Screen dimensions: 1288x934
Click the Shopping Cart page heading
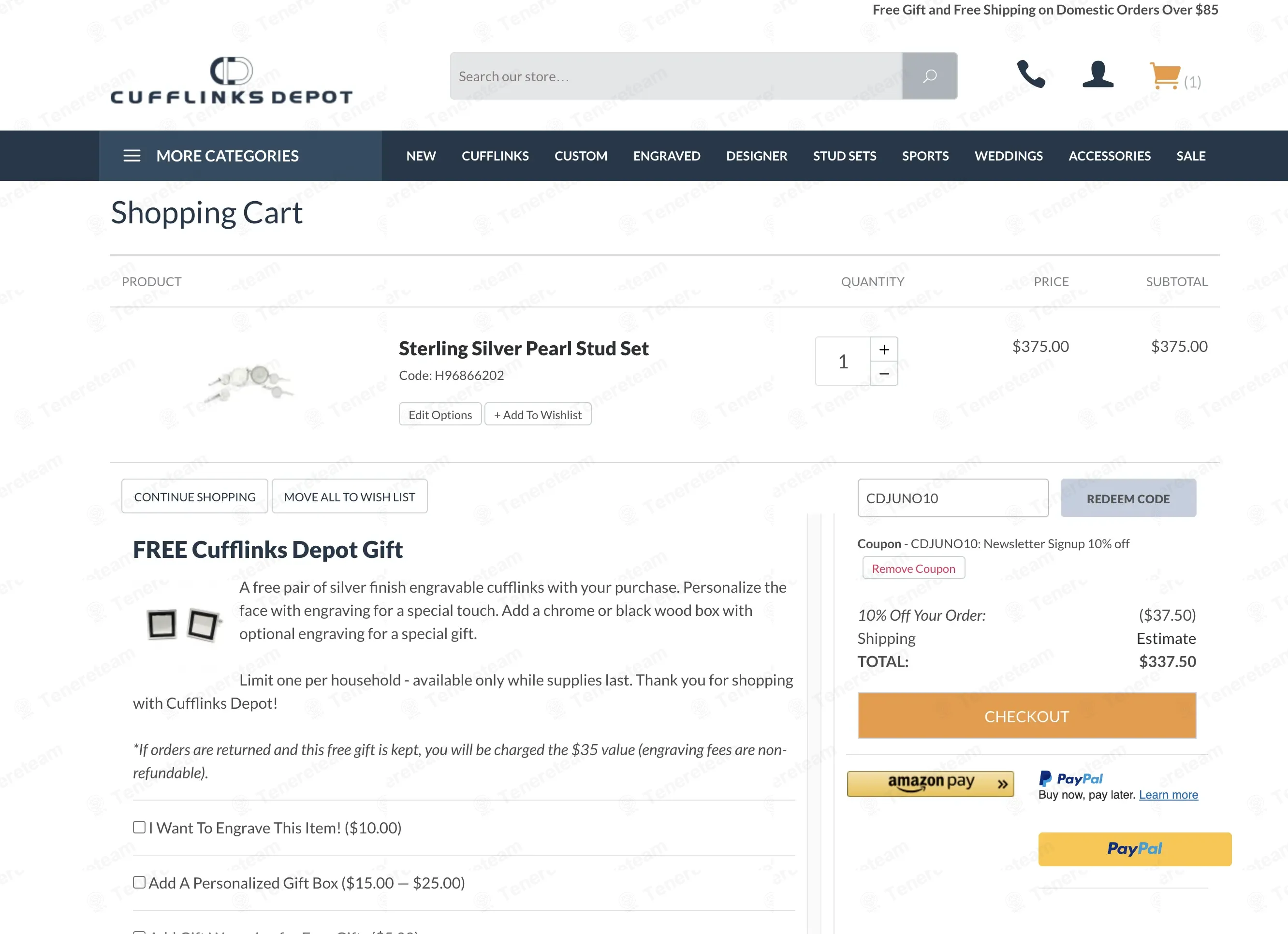coord(207,213)
